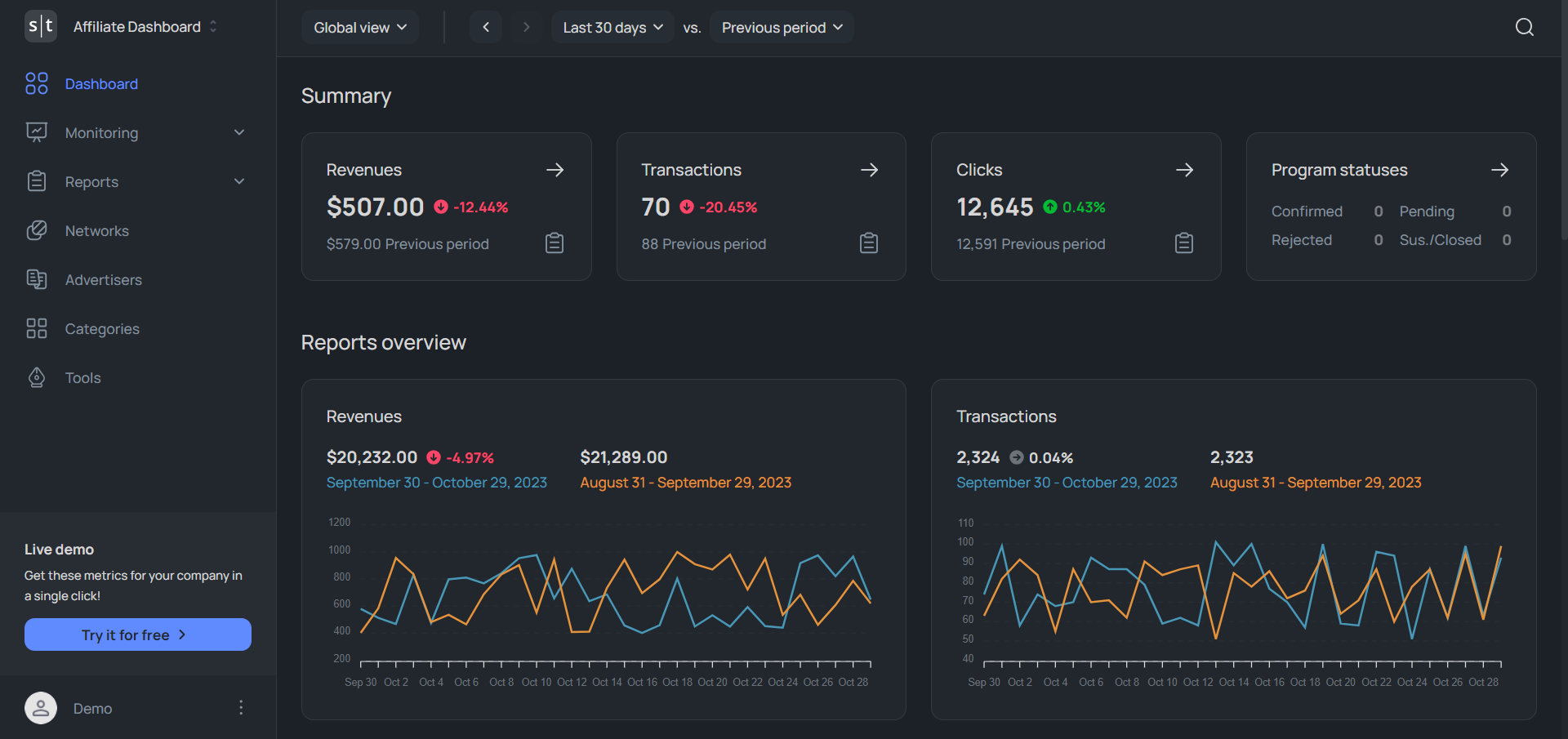This screenshot has width=1568, height=739.
Task: Open the Global view dropdown
Action: (360, 27)
